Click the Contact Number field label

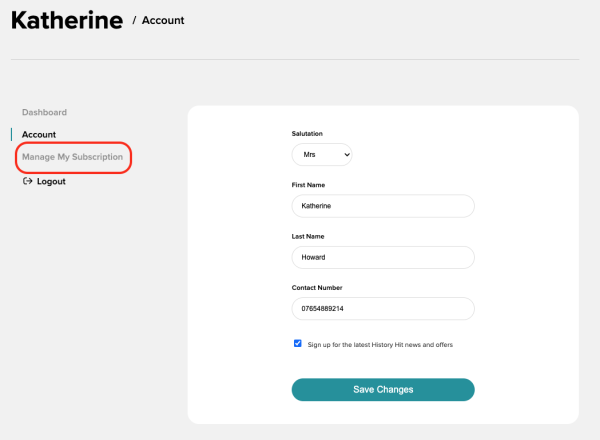click(x=315, y=288)
